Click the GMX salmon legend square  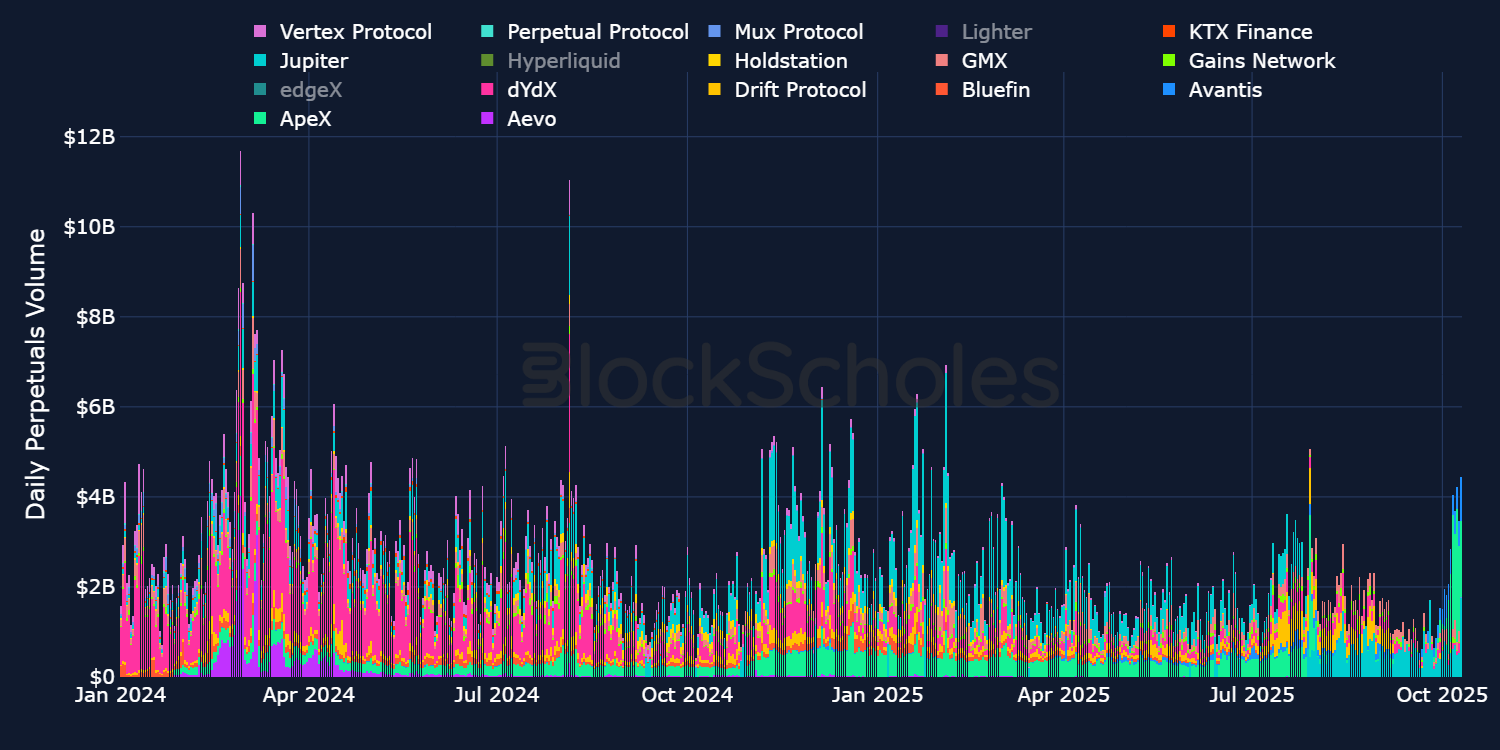[x=940, y=61]
